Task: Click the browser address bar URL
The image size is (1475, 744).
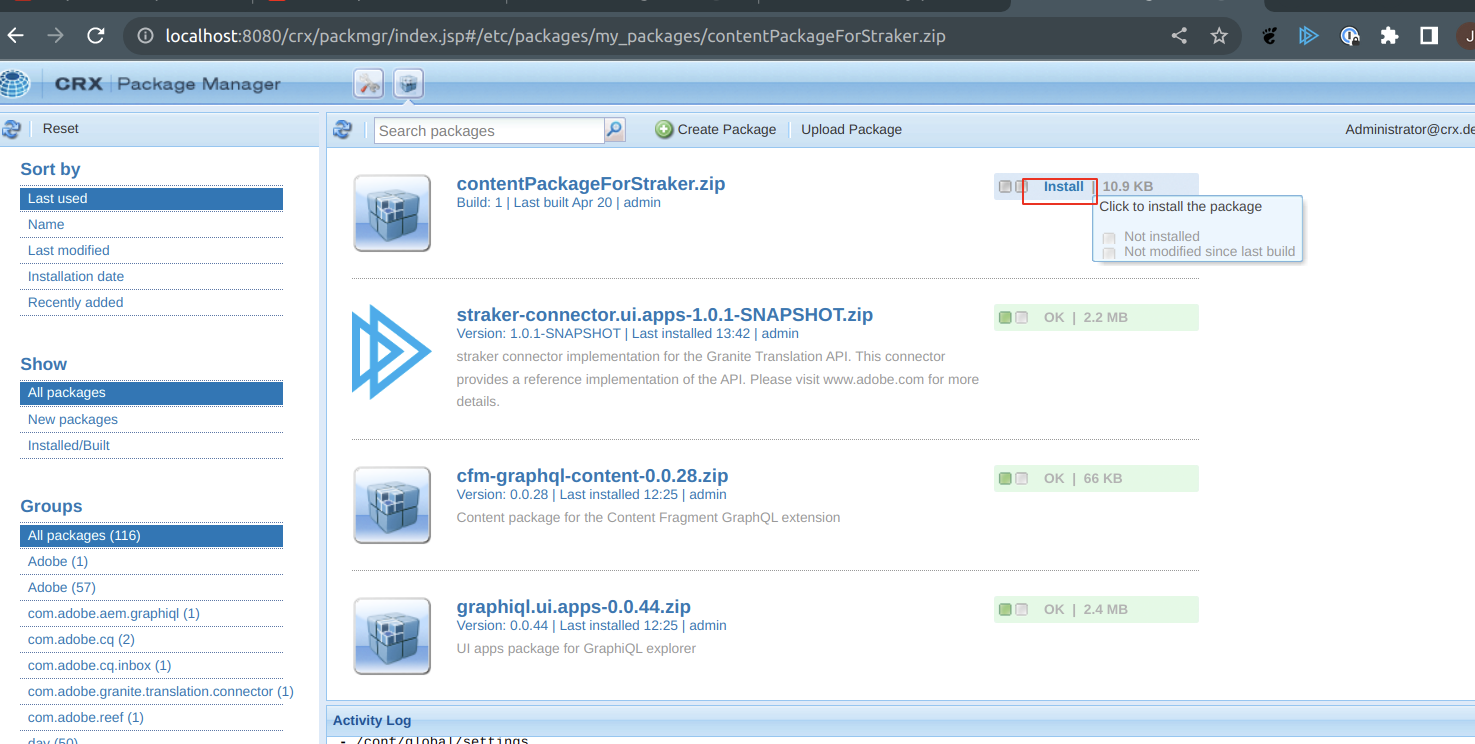Action: (555, 36)
